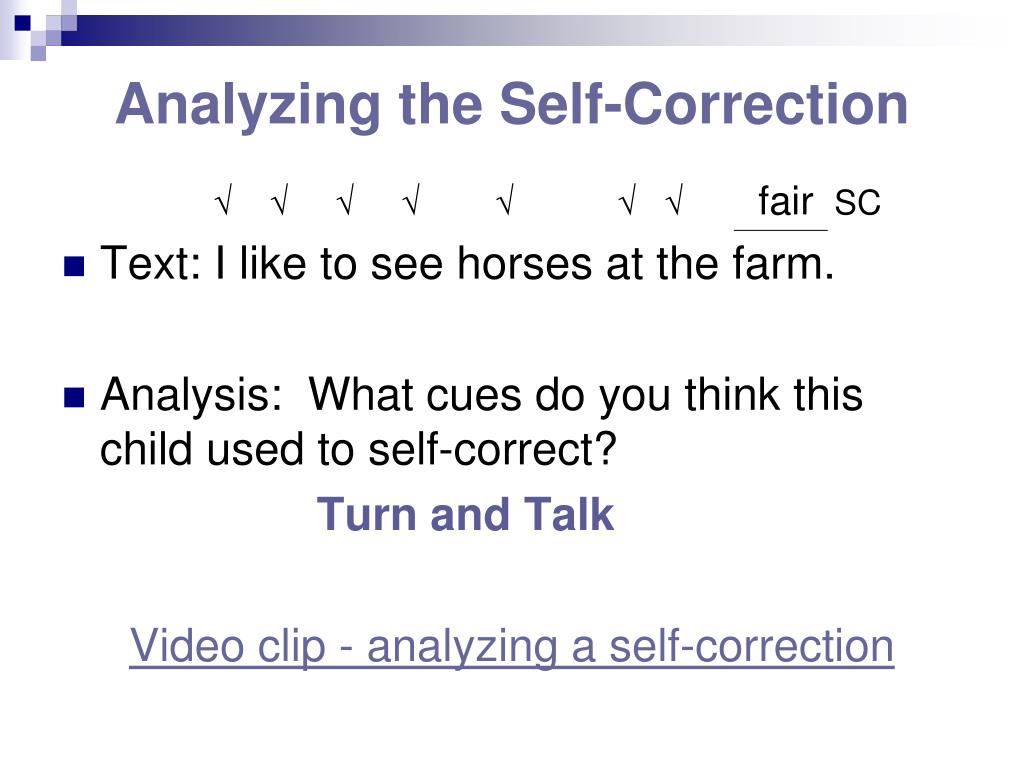Click the check mark above "the"
1024x768 pixels.
(675, 200)
